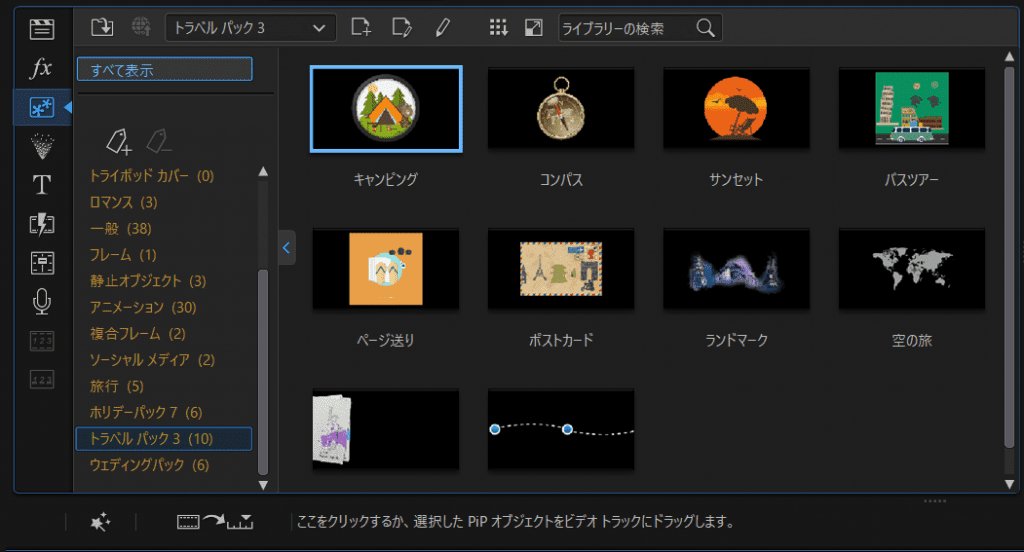Image resolution: width=1024 pixels, height=552 pixels.
Task: Select the ウェディングパック (6) tag
Action: click(149, 465)
